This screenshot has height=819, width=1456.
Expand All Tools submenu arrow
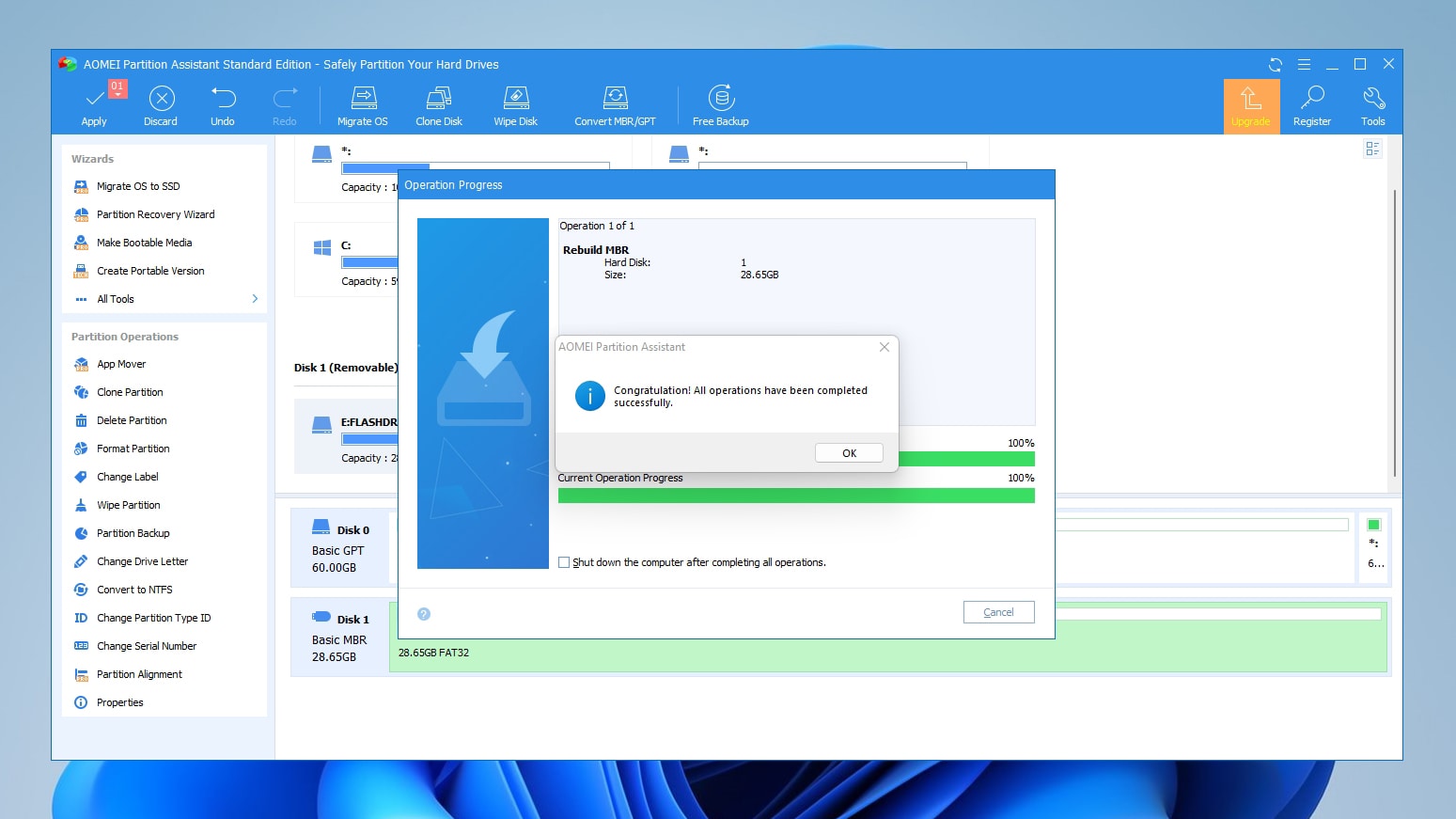pyautogui.click(x=255, y=299)
